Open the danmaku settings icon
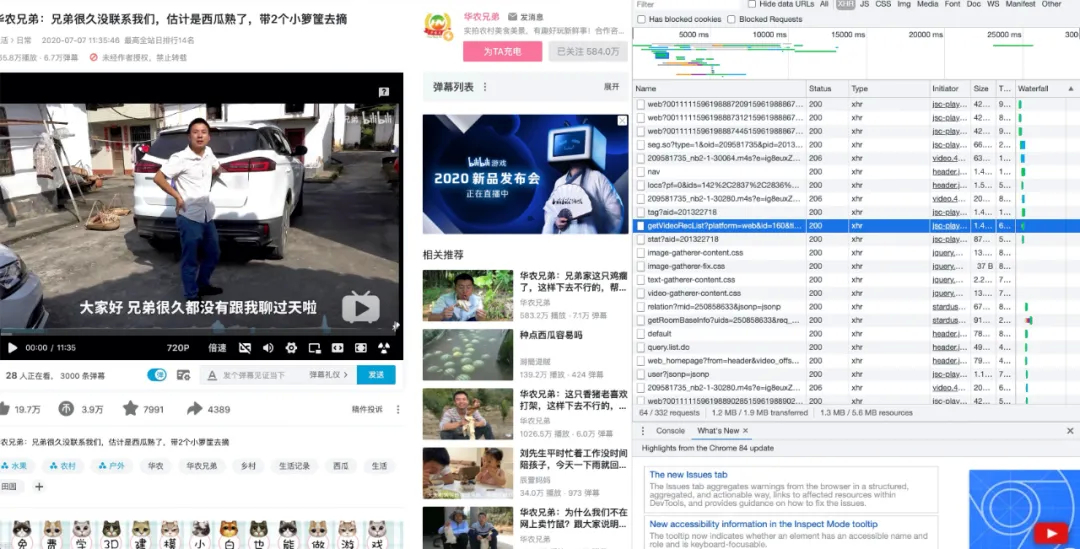This screenshot has height=549, width=1080. pos(183,375)
